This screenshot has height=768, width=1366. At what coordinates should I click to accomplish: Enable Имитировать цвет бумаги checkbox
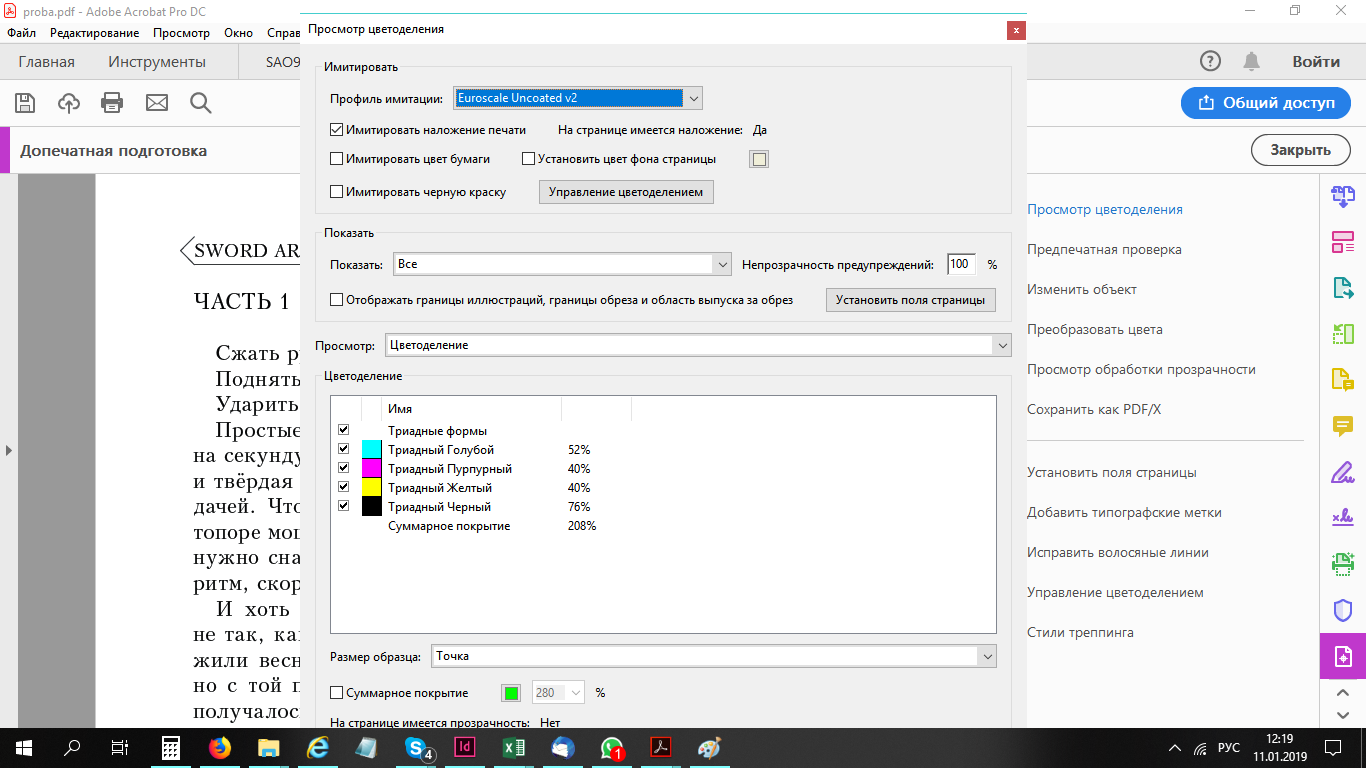(x=337, y=159)
